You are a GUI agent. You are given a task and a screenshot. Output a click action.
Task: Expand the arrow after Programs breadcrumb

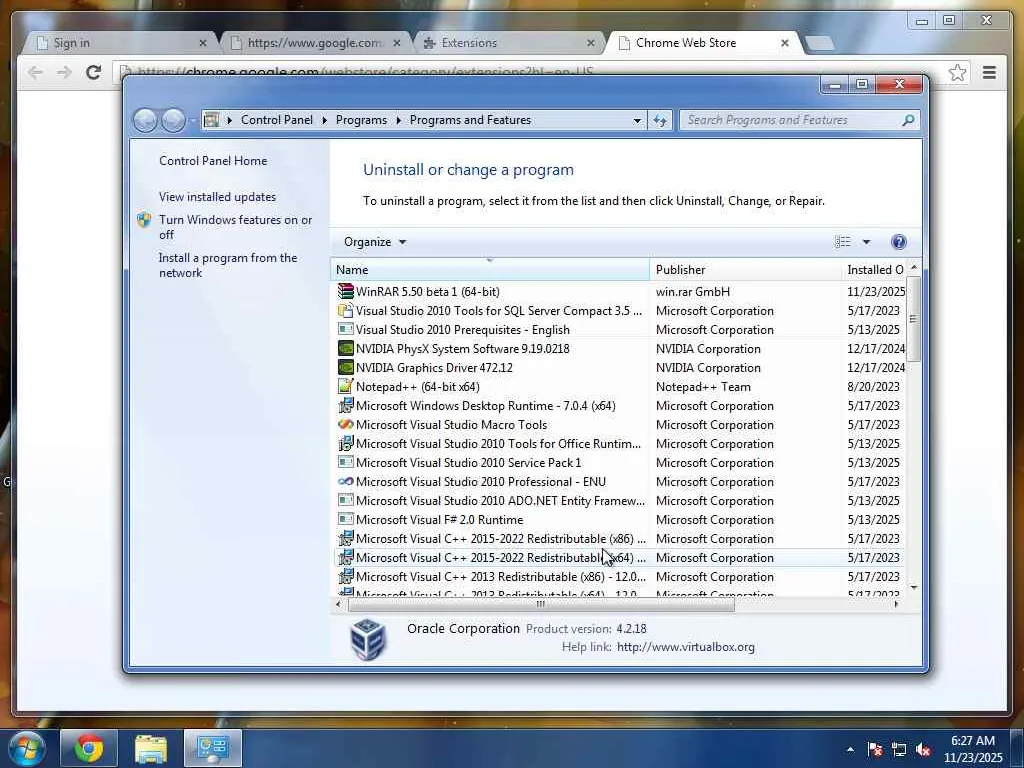(x=398, y=120)
